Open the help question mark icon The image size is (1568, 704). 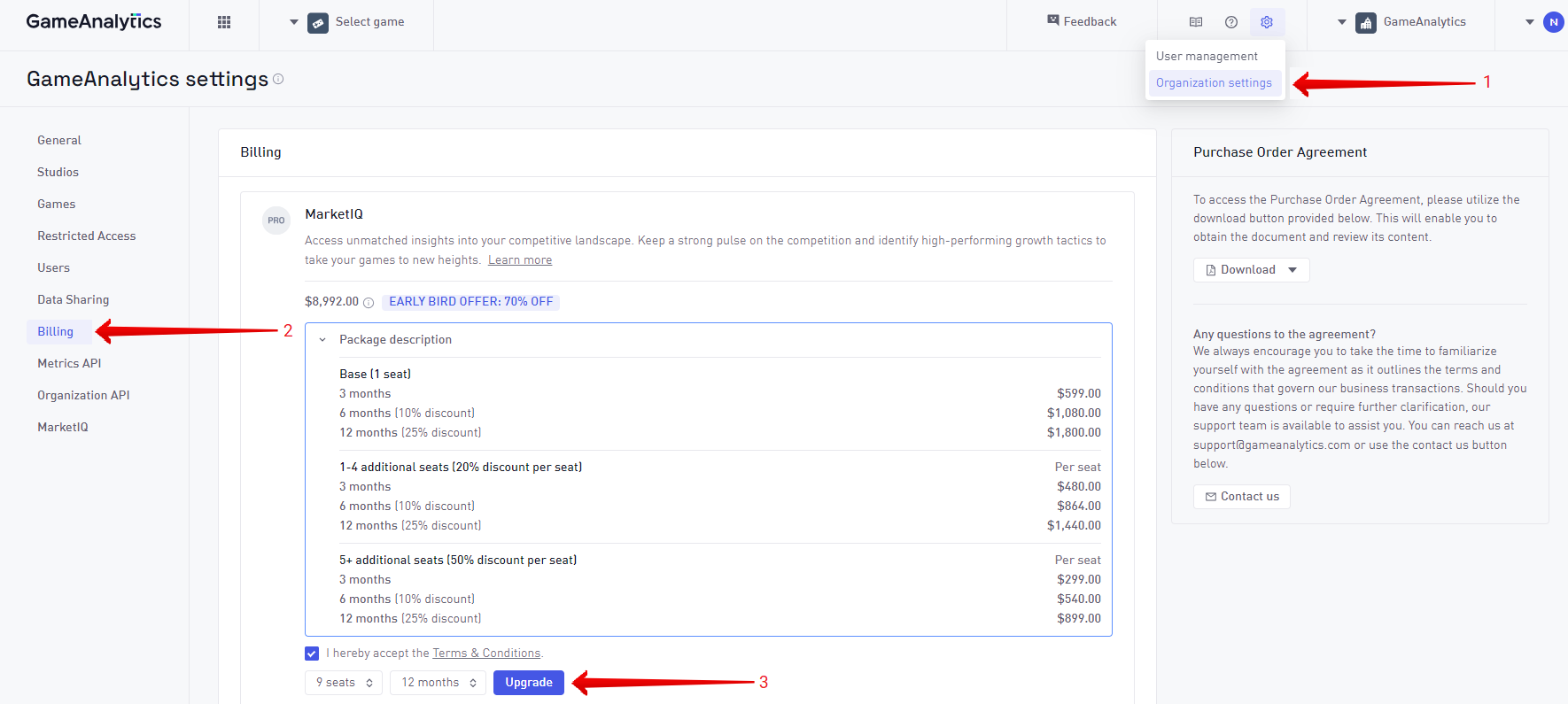[1231, 22]
